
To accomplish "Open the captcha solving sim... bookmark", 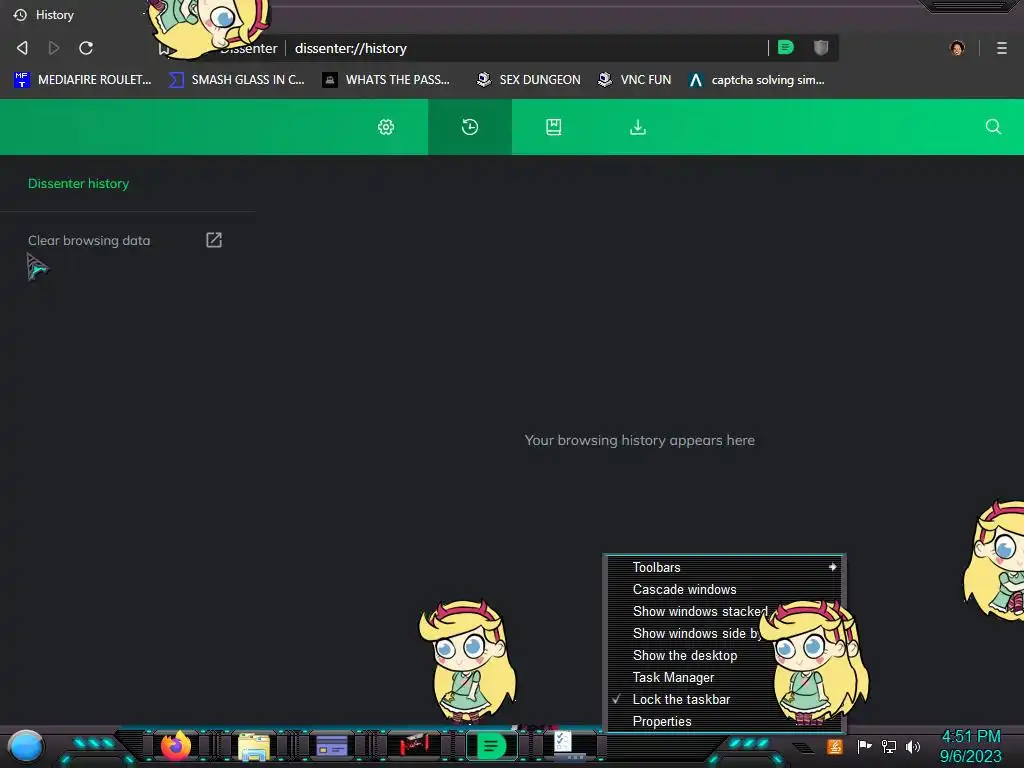I will tap(757, 80).
